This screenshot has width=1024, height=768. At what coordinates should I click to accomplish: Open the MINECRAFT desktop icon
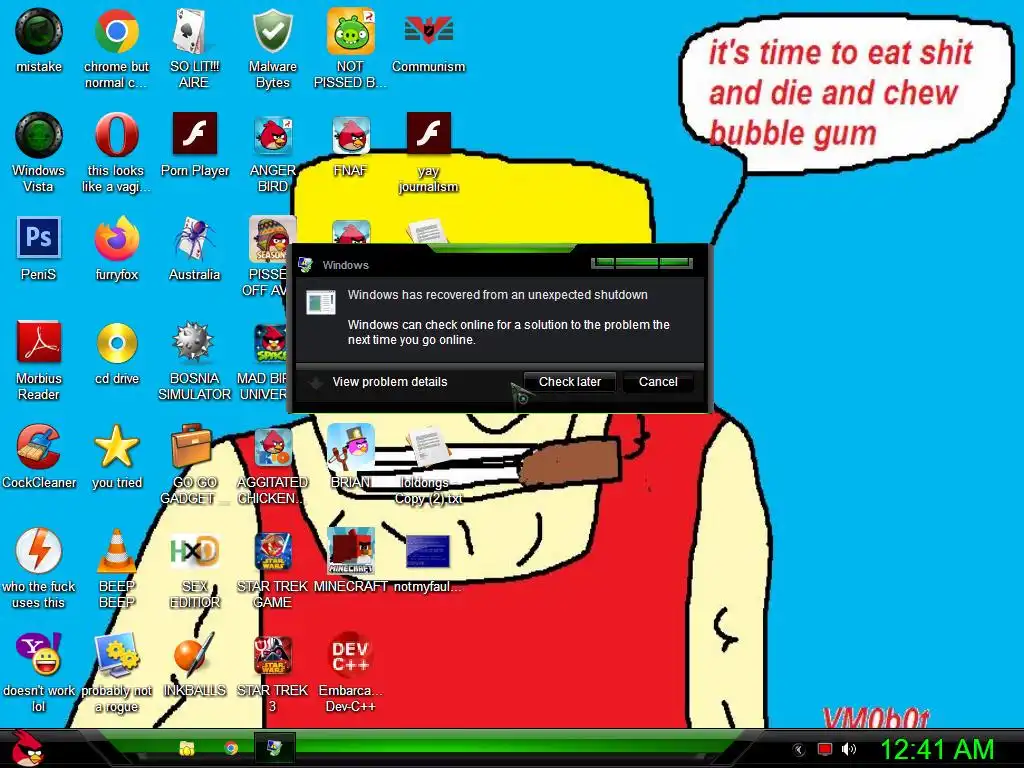pyautogui.click(x=351, y=560)
